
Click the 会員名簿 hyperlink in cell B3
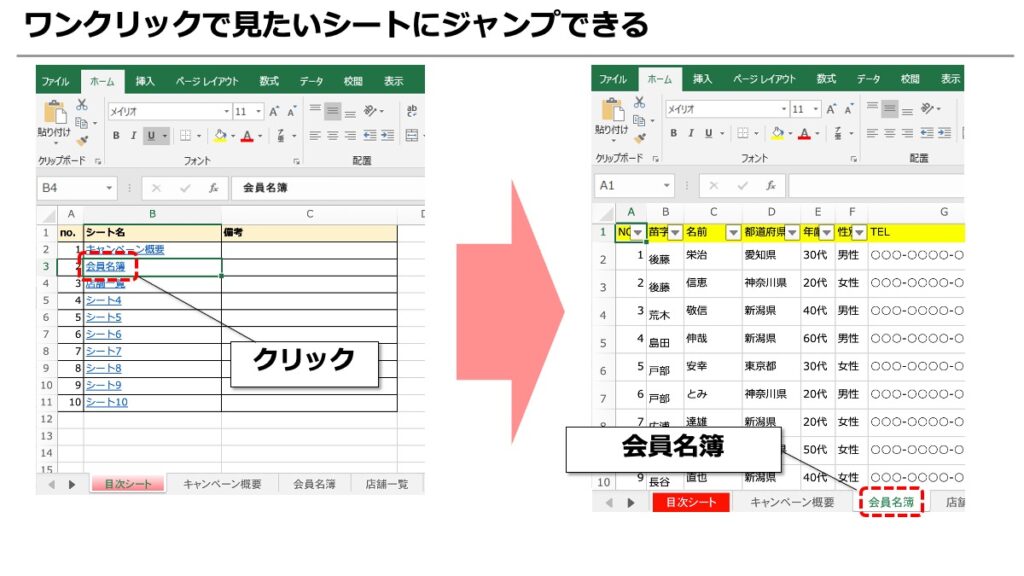coord(105,266)
